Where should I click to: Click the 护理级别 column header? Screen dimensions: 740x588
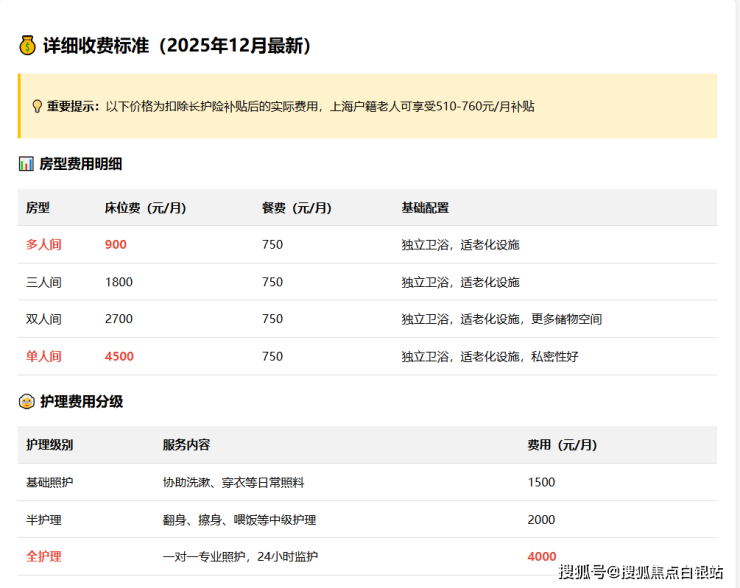click(x=50, y=445)
